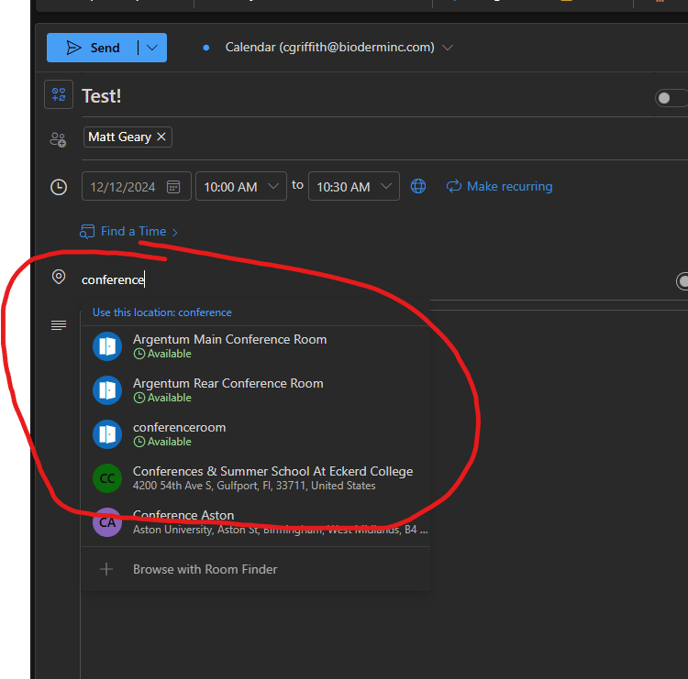Toggle the switch next to the title

click(x=671, y=98)
